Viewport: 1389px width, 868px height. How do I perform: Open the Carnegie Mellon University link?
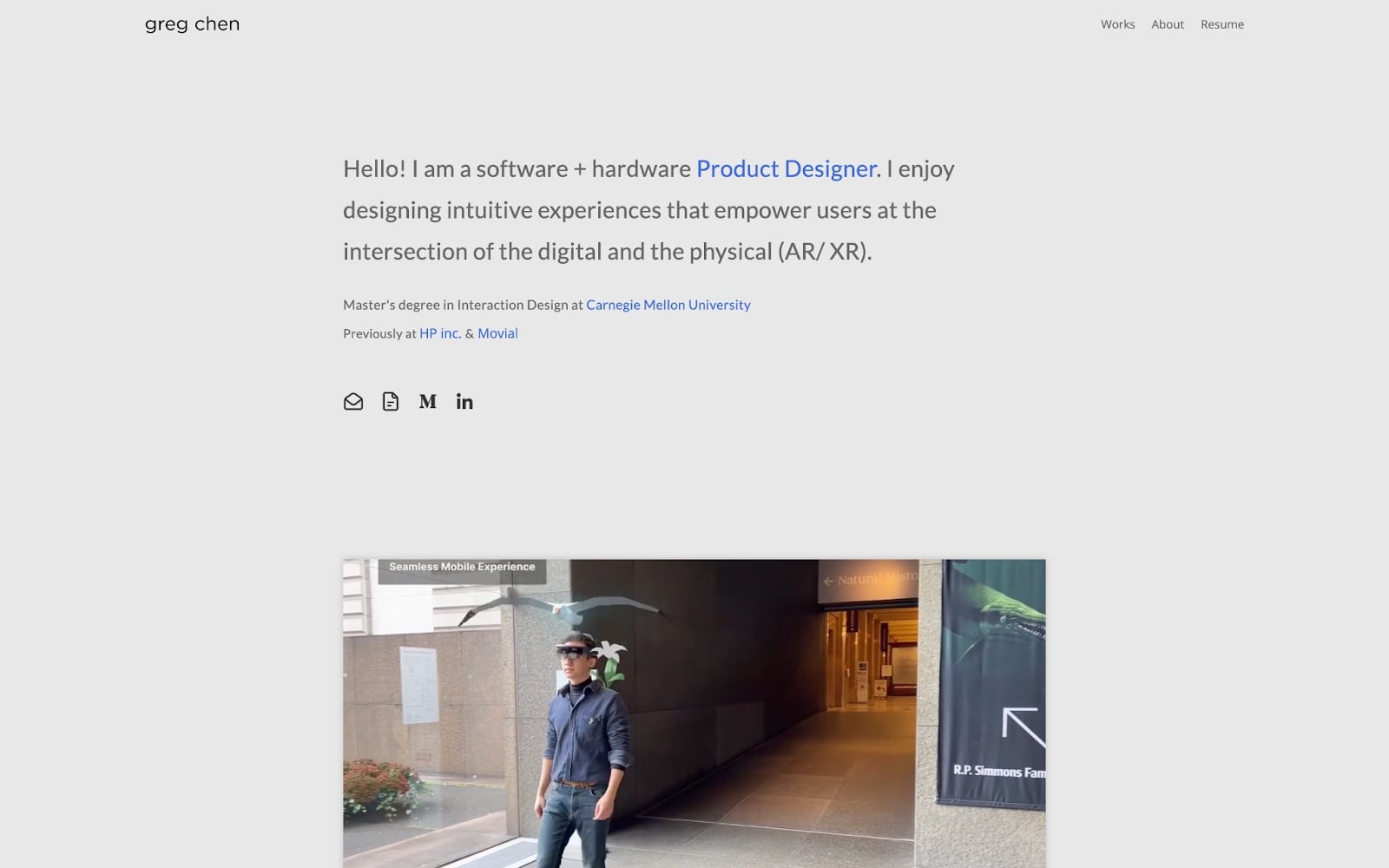(x=668, y=305)
